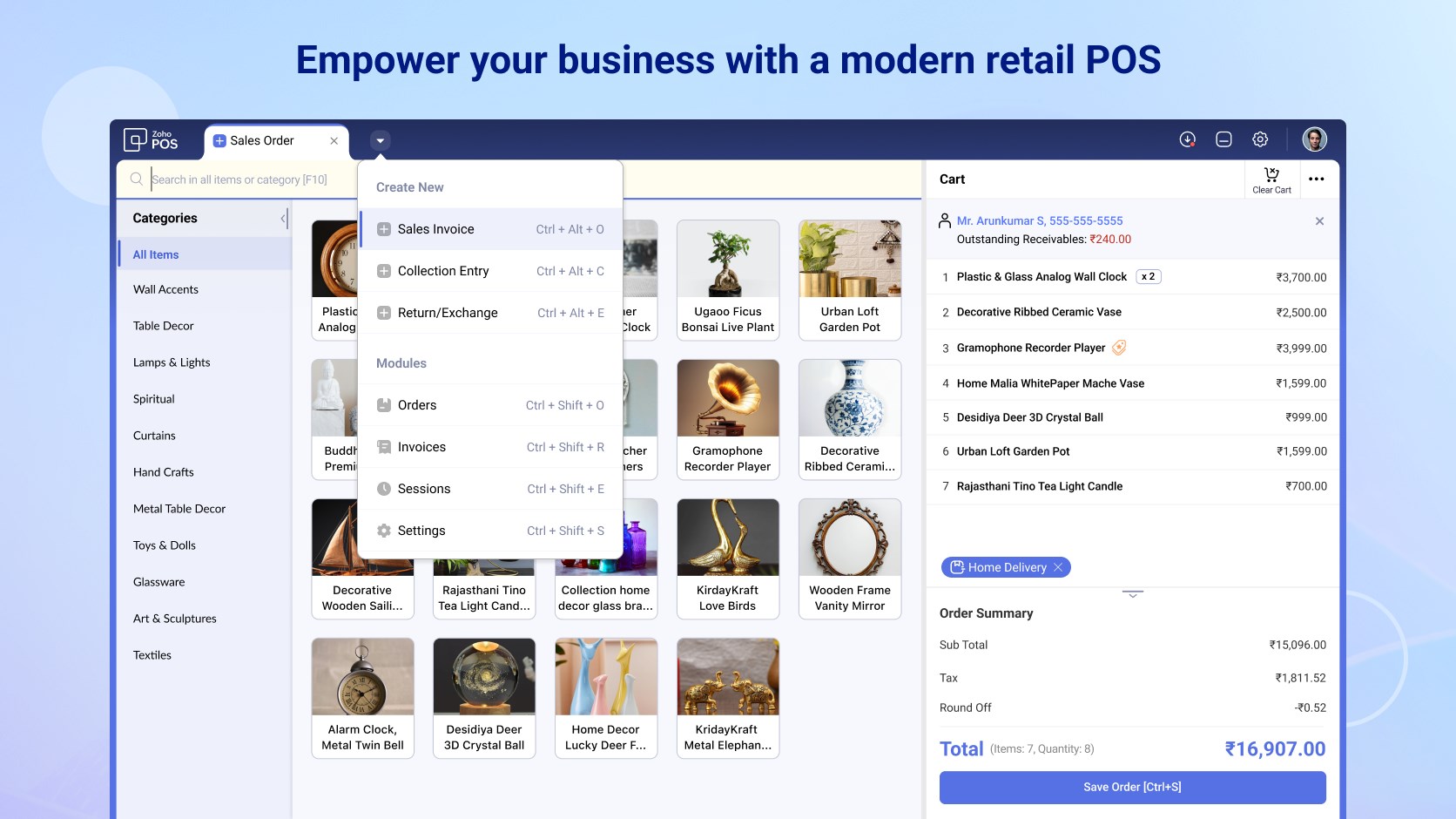The image size is (1456, 819).
Task: Remove customer Mr. Arunkumar S from cart
Action: [x=1319, y=221]
